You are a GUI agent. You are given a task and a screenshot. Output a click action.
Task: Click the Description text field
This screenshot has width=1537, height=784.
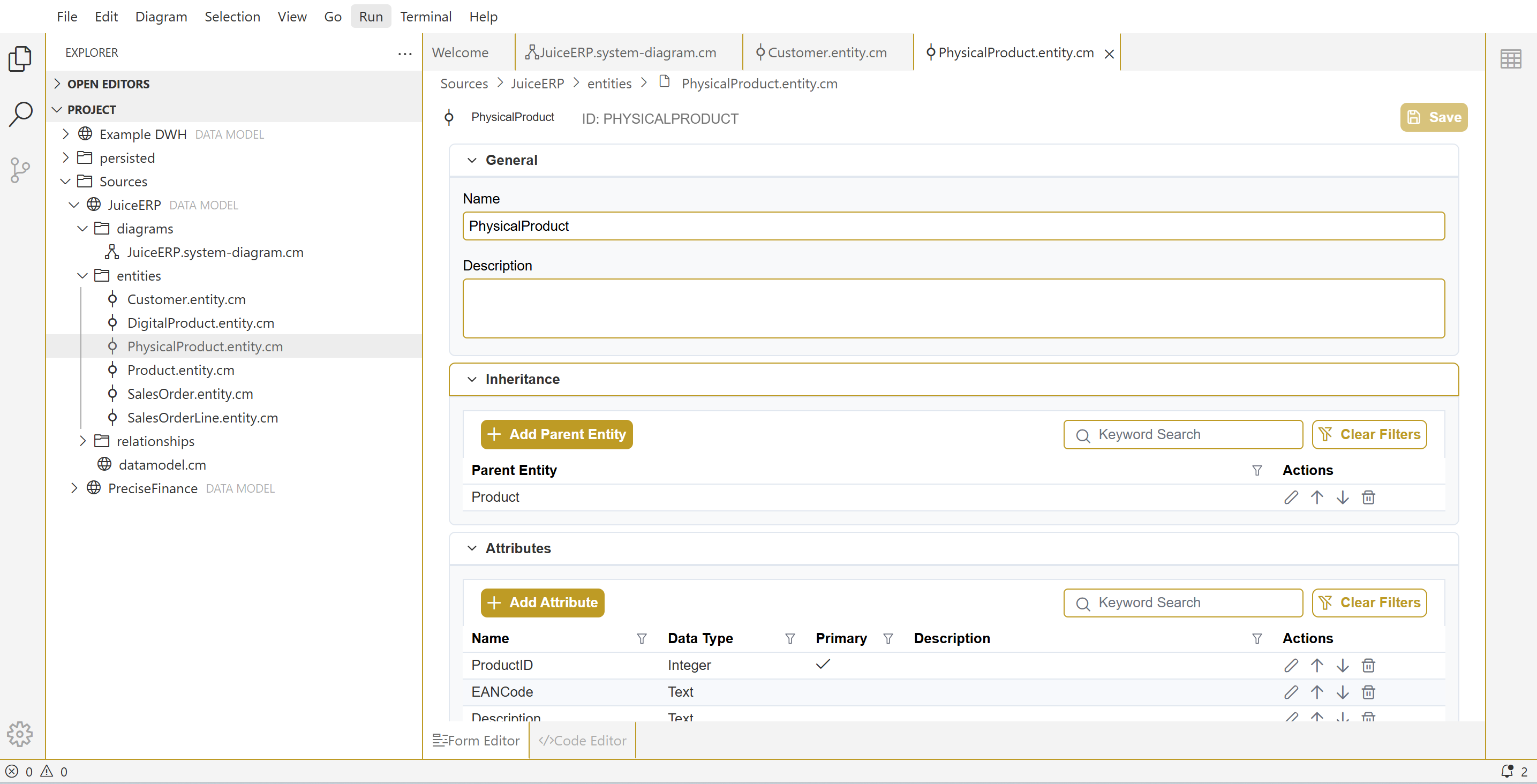(x=953, y=308)
